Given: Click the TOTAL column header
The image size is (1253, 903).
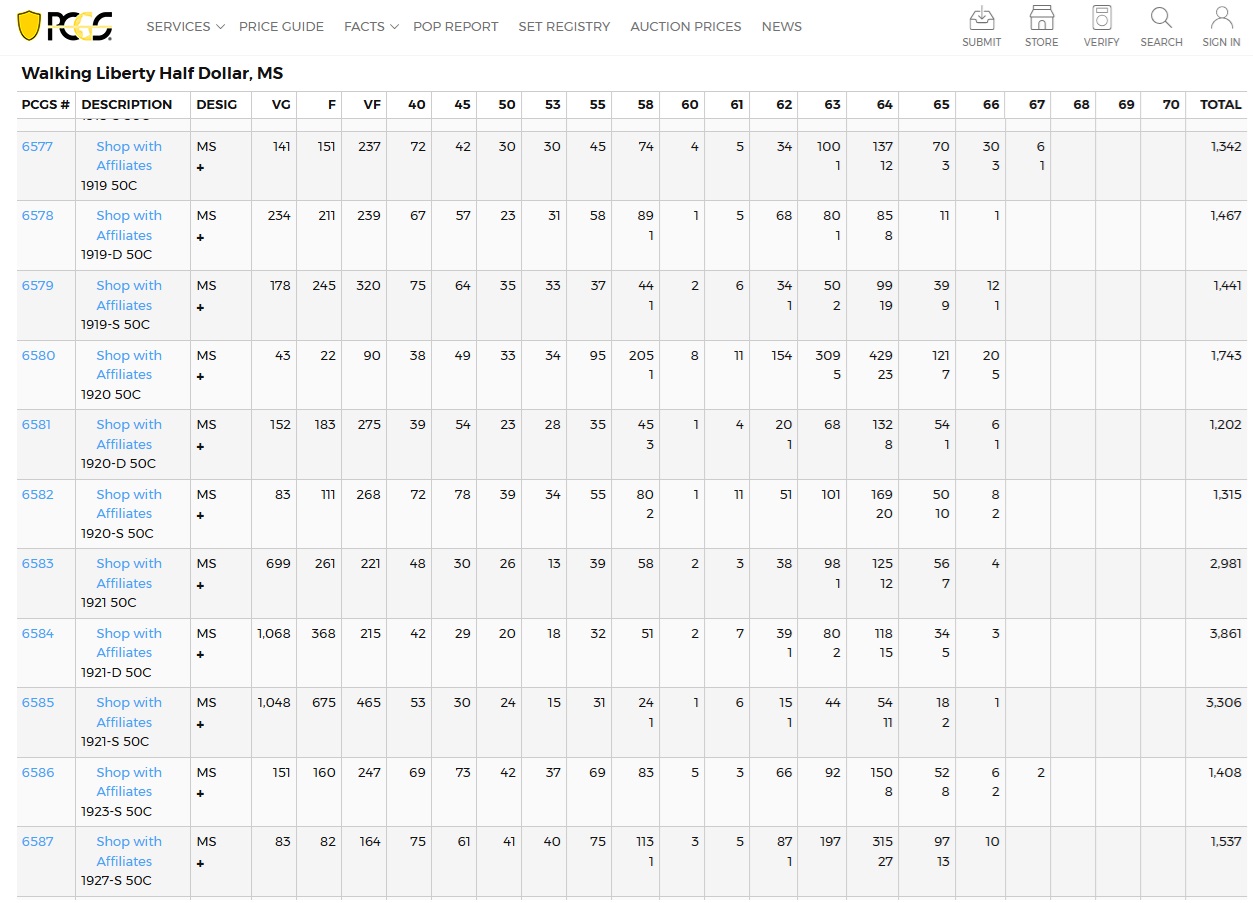Looking at the screenshot, I should pos(1220,104).
